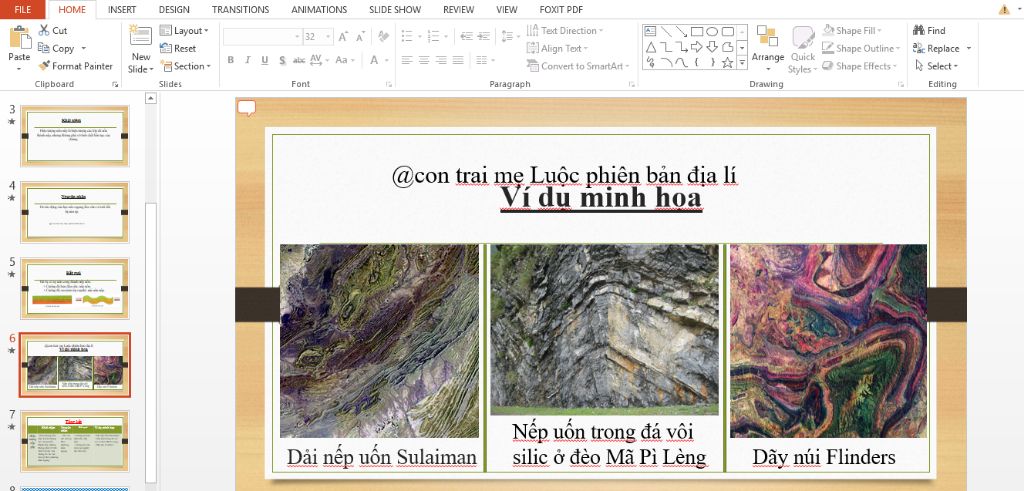Clear all formatting eraser icon
This screenshot has height=491, width=1024.
(x=383, y=37)
